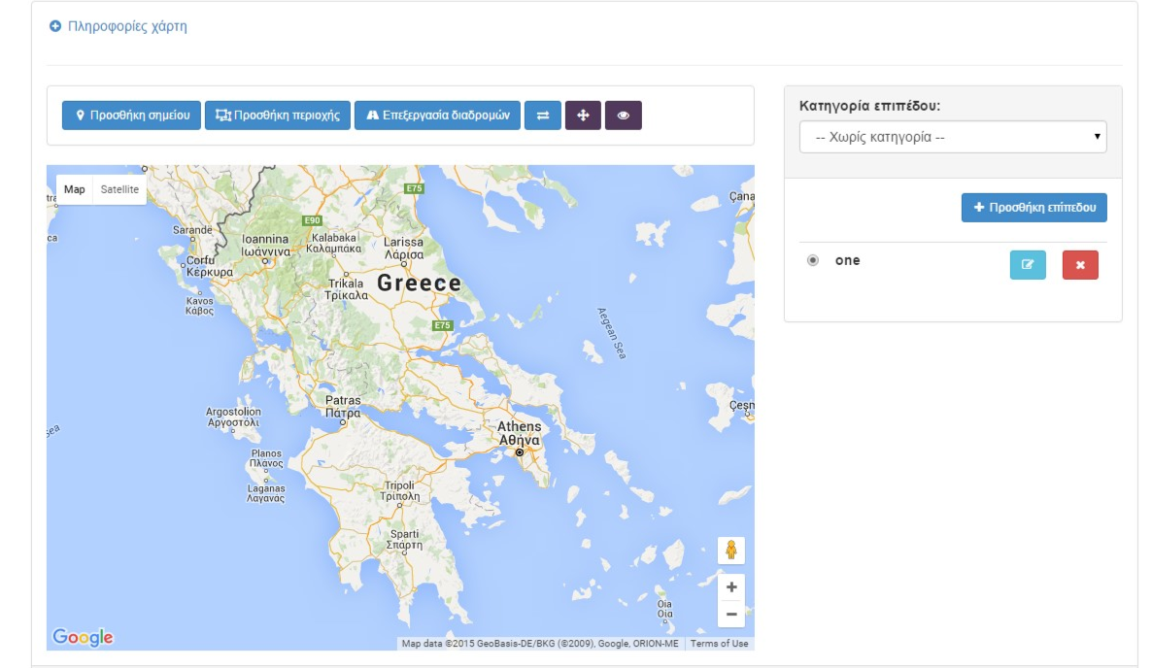Click the Προσθήκη επιπέδου button
The height and width of the screenshot is (668, 1152).
1034,208
